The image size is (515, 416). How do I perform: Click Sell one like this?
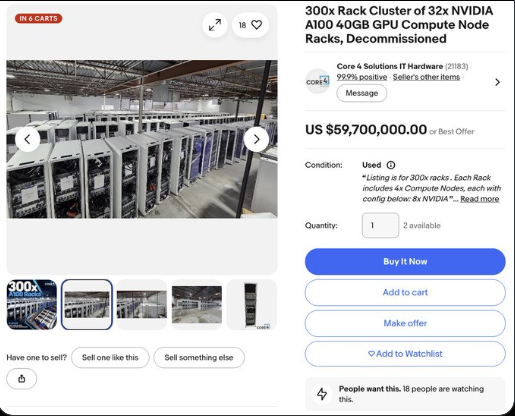tap(110, 358)
